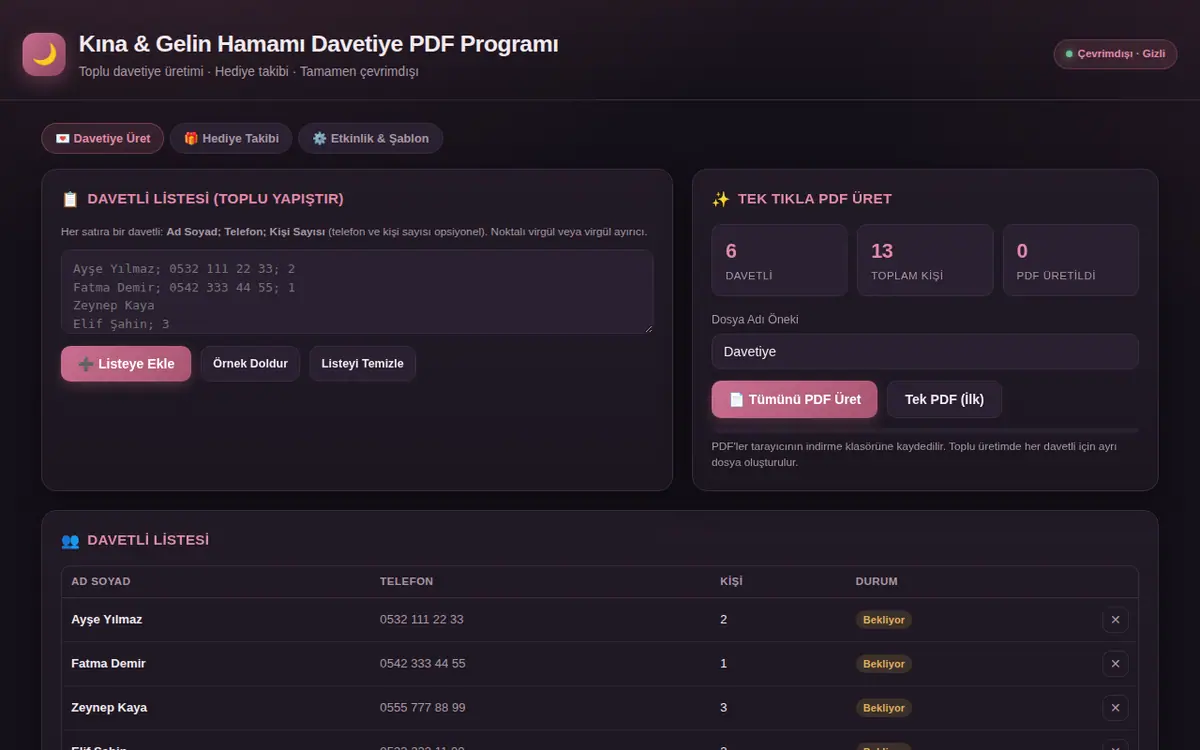Generate all PDFs with Tümünü PDF Üret
Screen dimensions: 1200x750
(794, 399)
